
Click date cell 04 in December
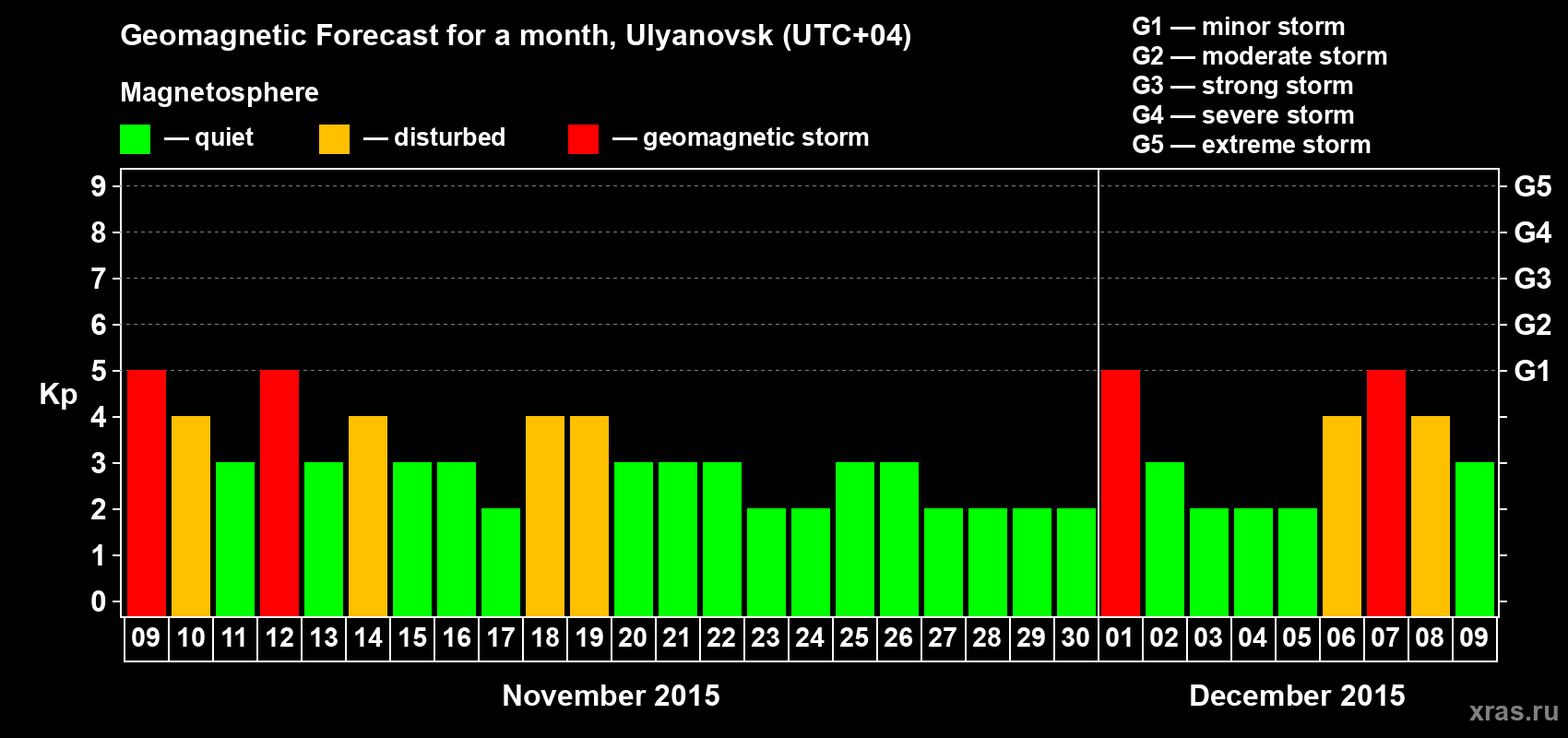click(1253, 638)
